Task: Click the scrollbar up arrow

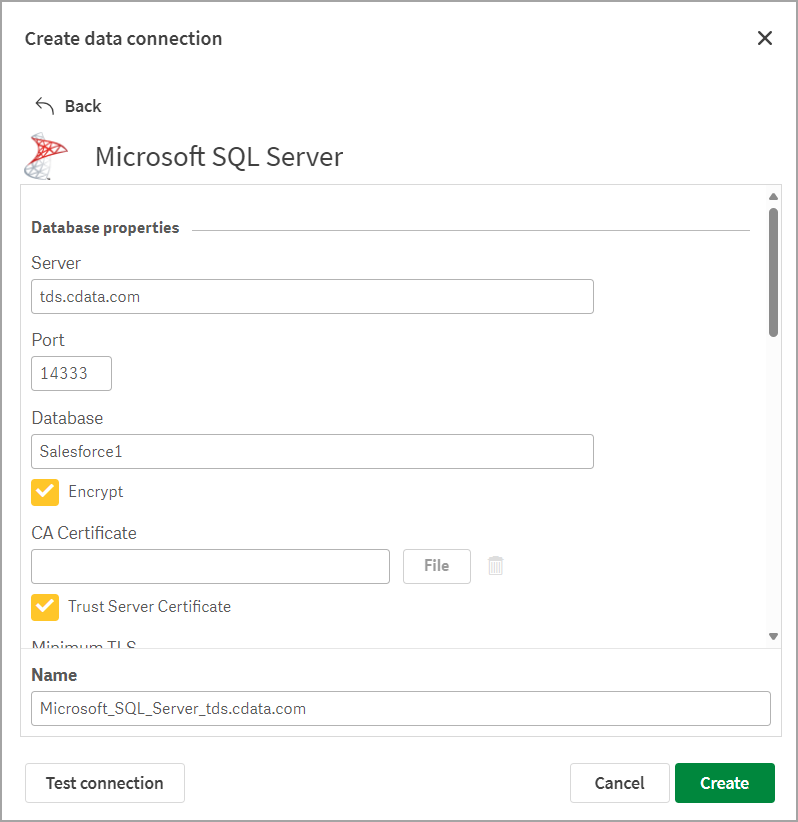Action: click(x=773, y=196)
